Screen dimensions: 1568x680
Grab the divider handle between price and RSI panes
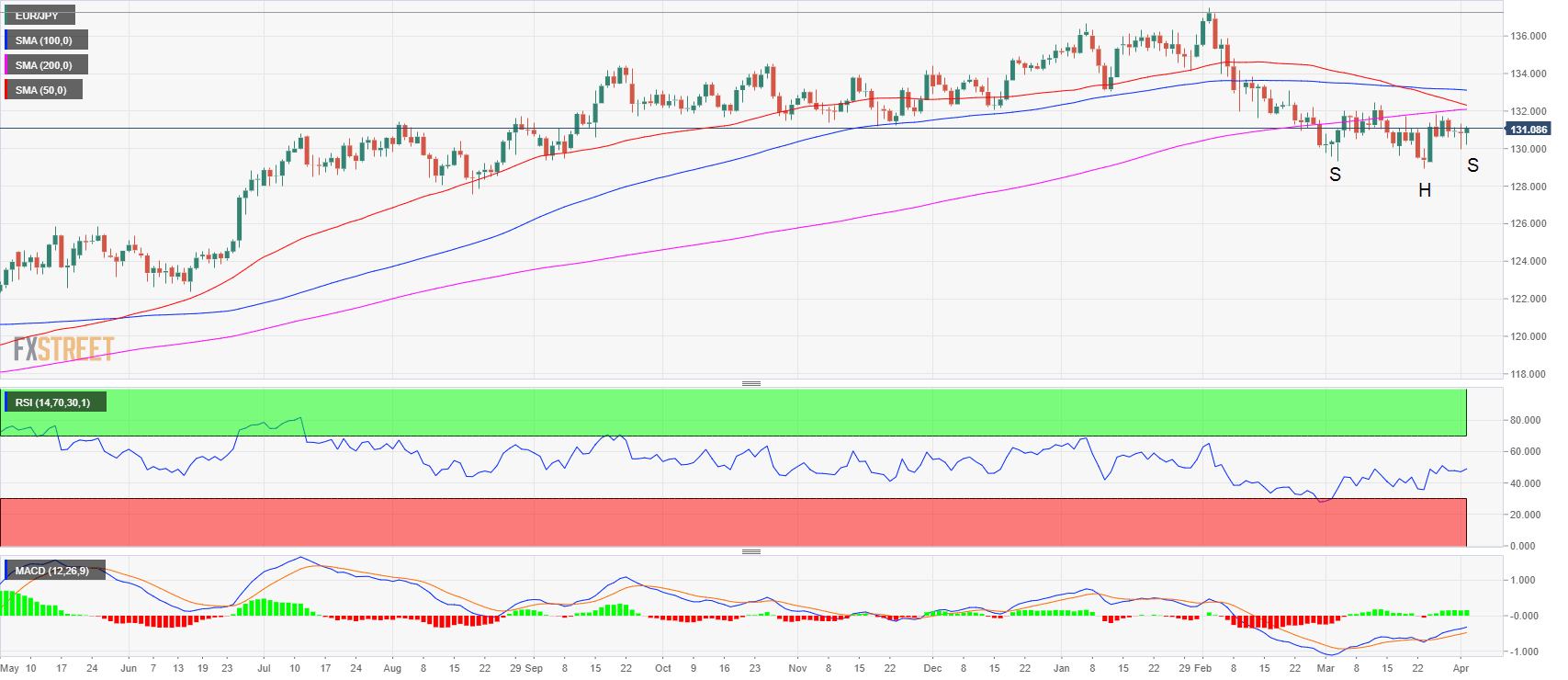pyautogui.click(x=751, y=383)
